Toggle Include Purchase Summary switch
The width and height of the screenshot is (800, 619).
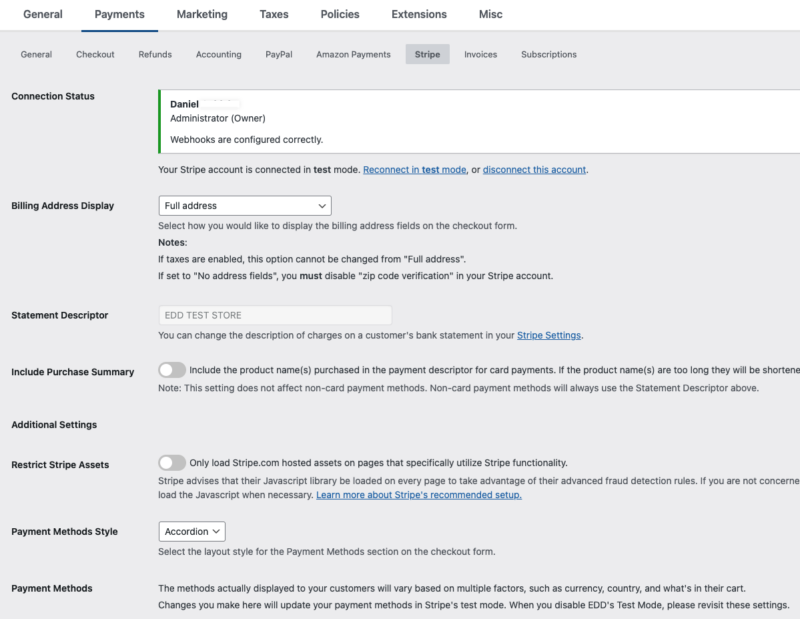click(x=172, y=370)
